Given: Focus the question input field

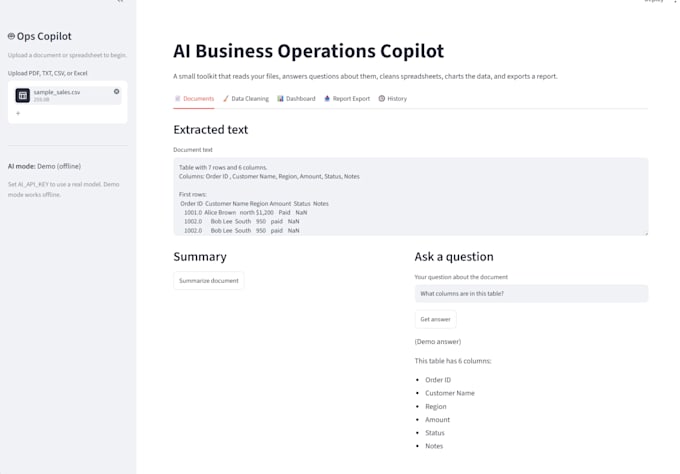Looking at the screenshot, I should (x=531, y=294).
